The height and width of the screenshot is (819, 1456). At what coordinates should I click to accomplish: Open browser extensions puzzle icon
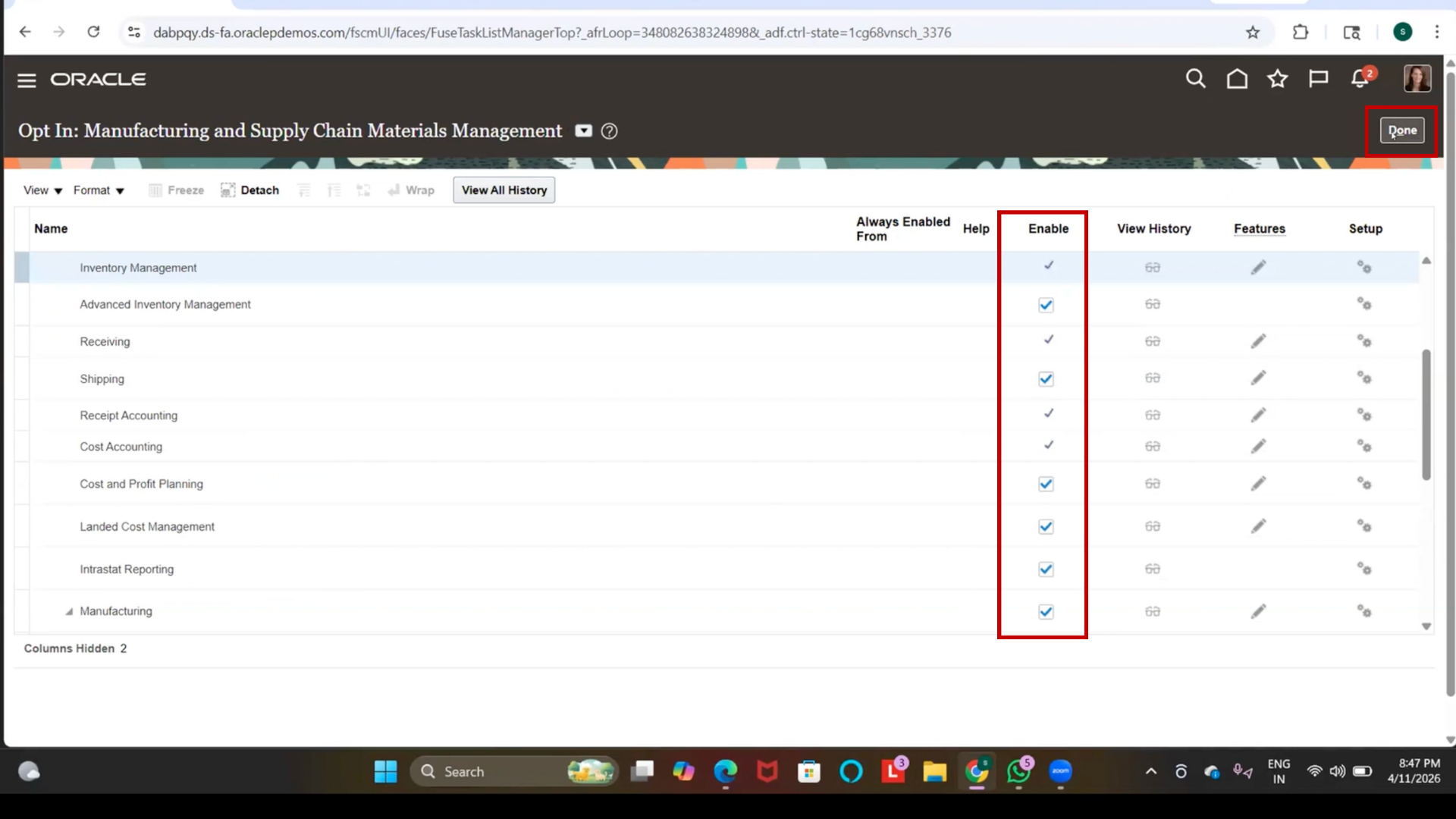tap(1301, 32)
